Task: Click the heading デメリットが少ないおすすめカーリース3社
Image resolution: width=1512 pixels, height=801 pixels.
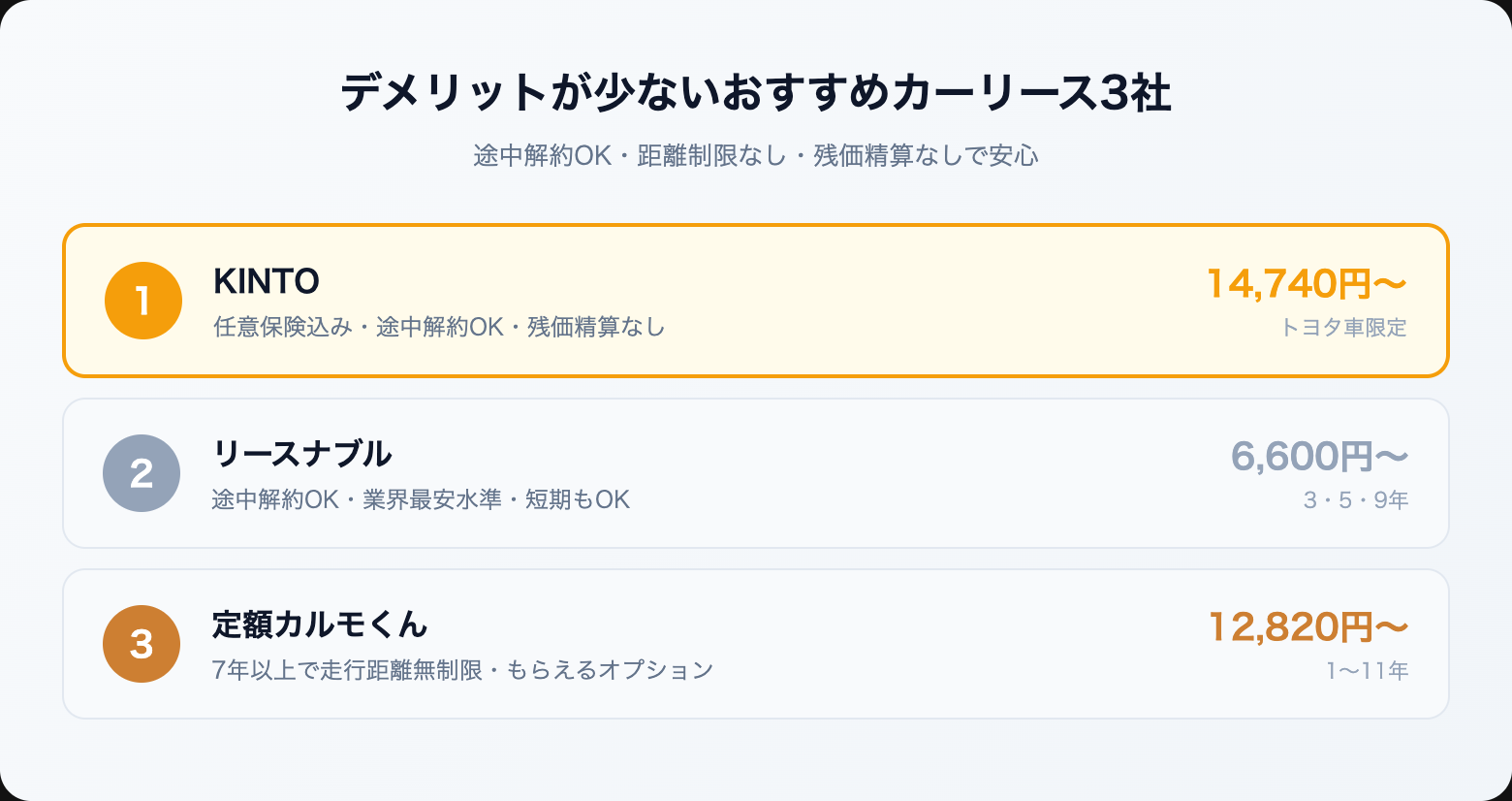Action: point(756,94)
